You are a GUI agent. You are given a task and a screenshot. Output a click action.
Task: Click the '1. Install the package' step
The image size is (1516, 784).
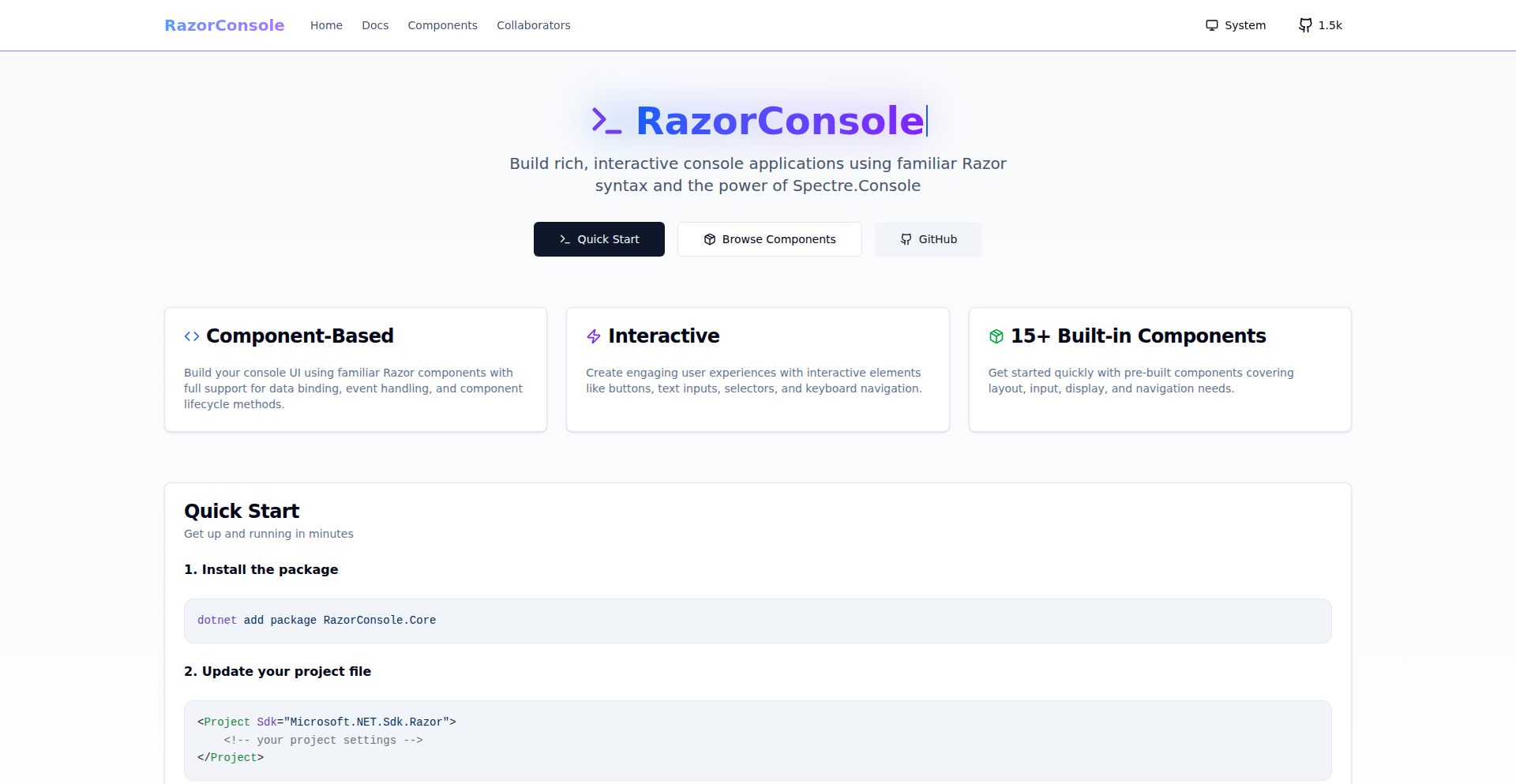click(x=261, y=570)
